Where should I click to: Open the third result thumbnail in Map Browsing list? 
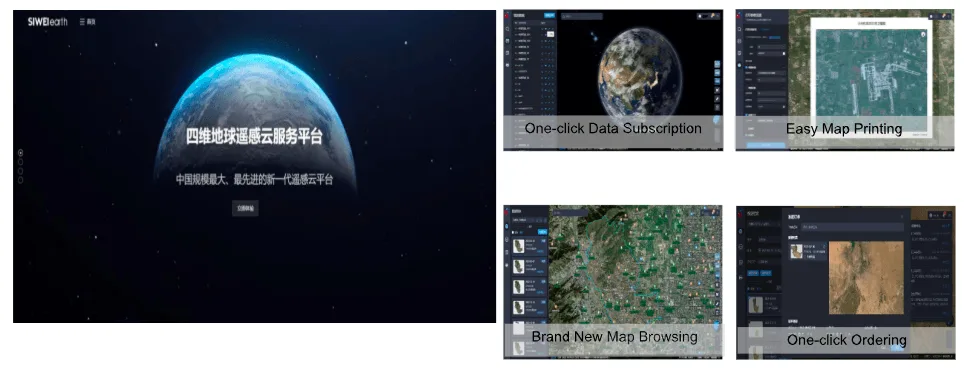pyautogui.click(x=518, y=287)
